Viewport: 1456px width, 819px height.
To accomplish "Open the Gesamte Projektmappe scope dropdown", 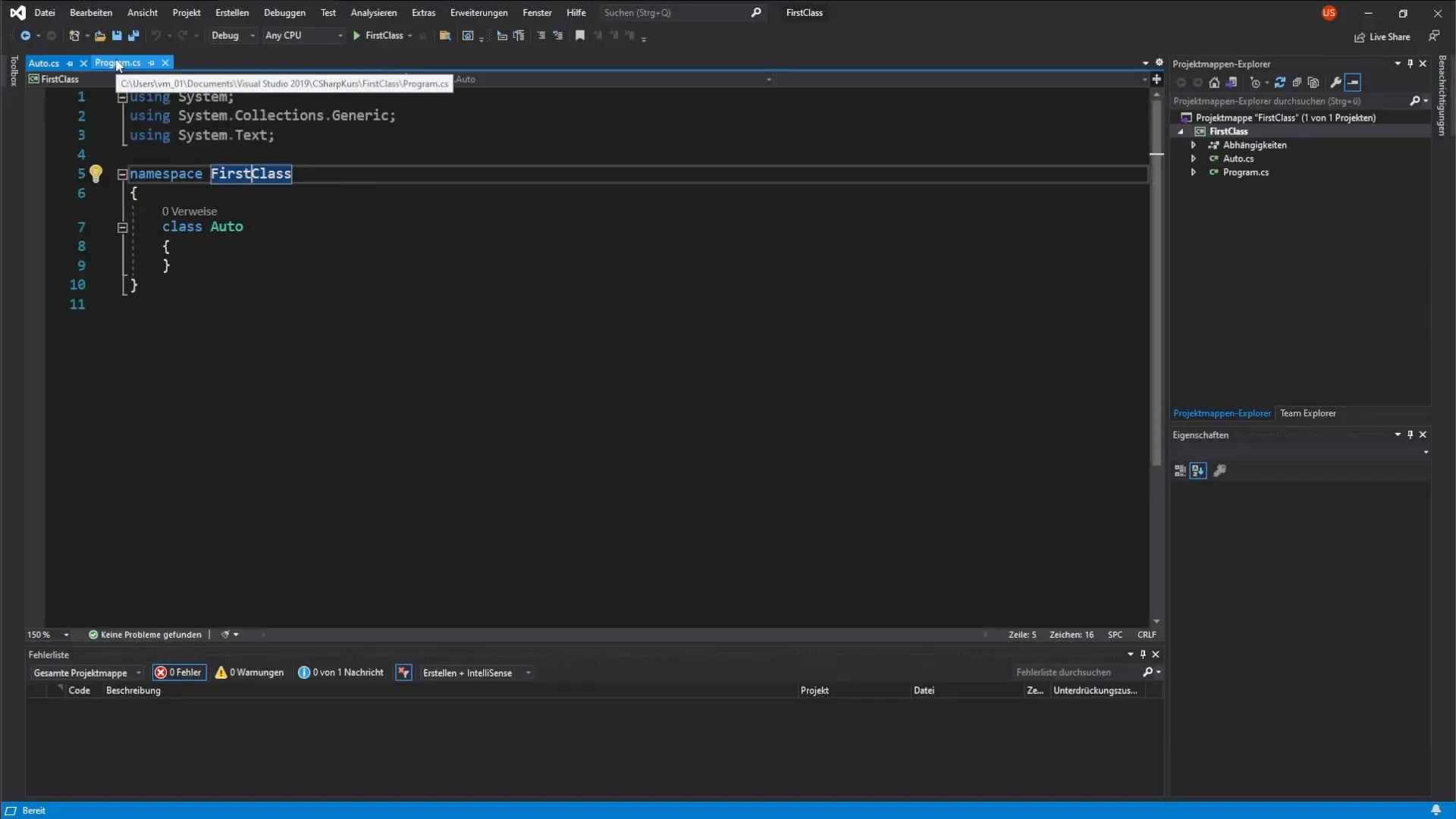I will (87, 673).
